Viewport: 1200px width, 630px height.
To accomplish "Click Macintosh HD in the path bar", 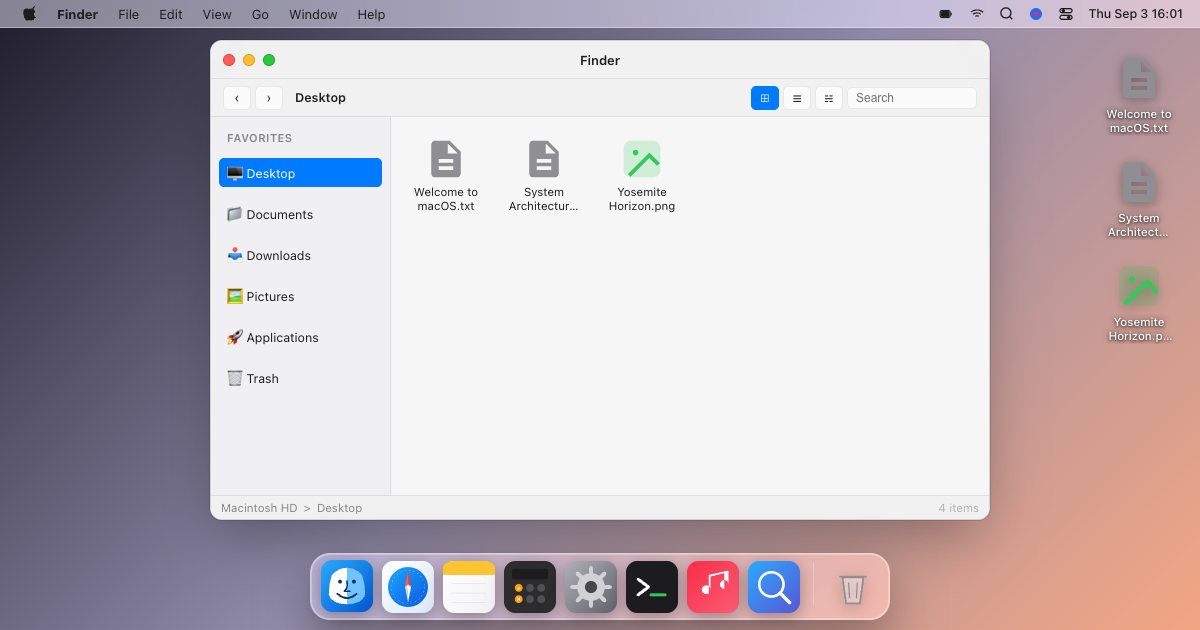I will pyautogui.click(x=259, y=508).
